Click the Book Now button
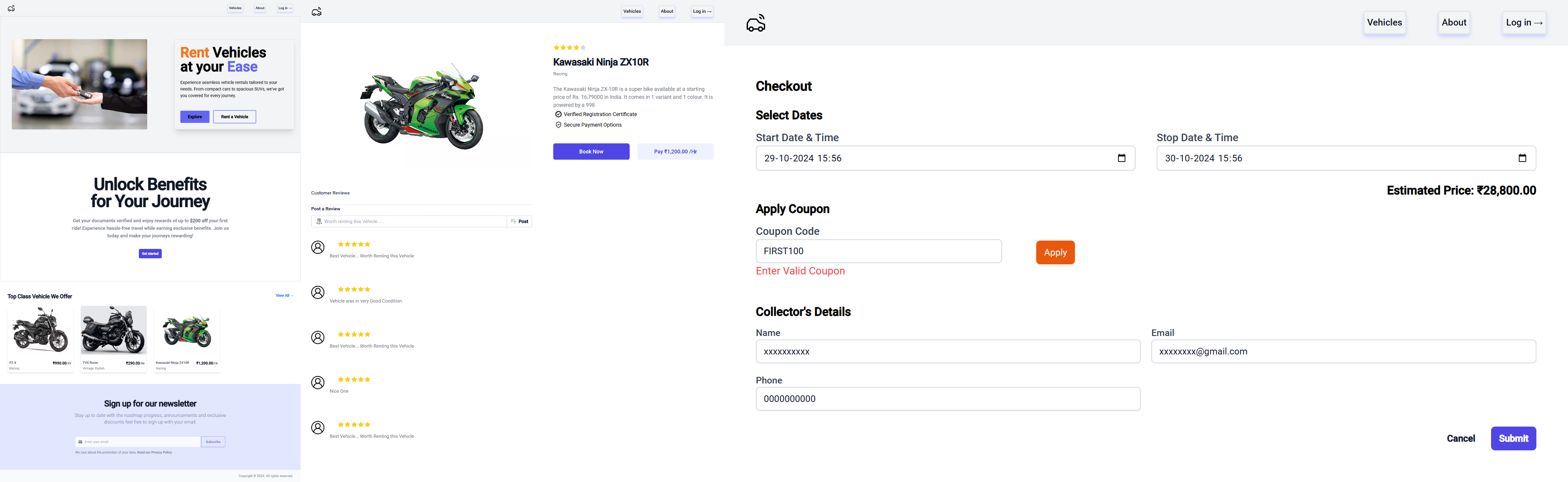Screen dimensions: 1568x482 coord(591,152)
